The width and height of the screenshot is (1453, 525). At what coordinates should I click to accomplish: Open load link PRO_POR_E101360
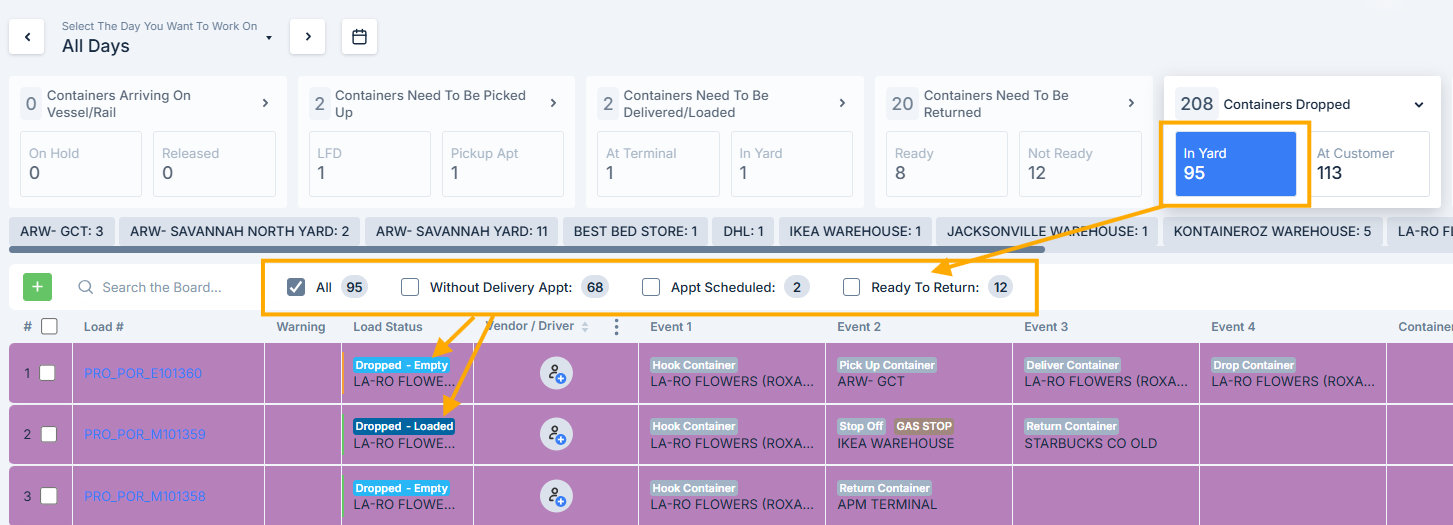(143, 374)
